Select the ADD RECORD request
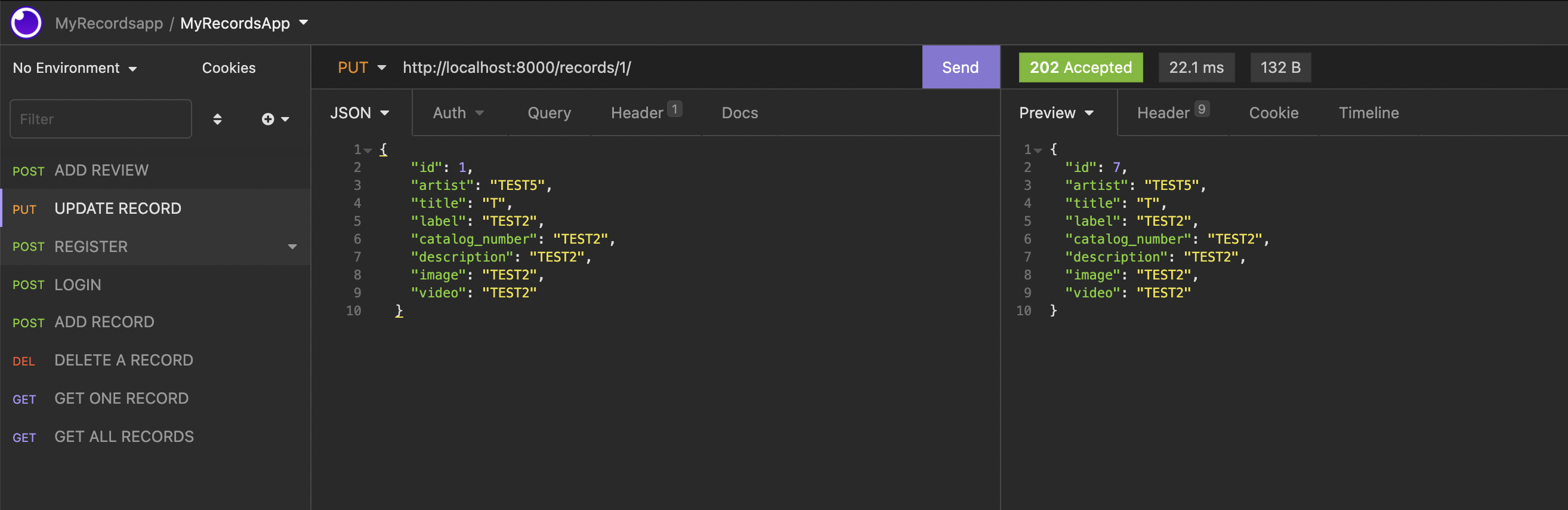 click(155, 322)
